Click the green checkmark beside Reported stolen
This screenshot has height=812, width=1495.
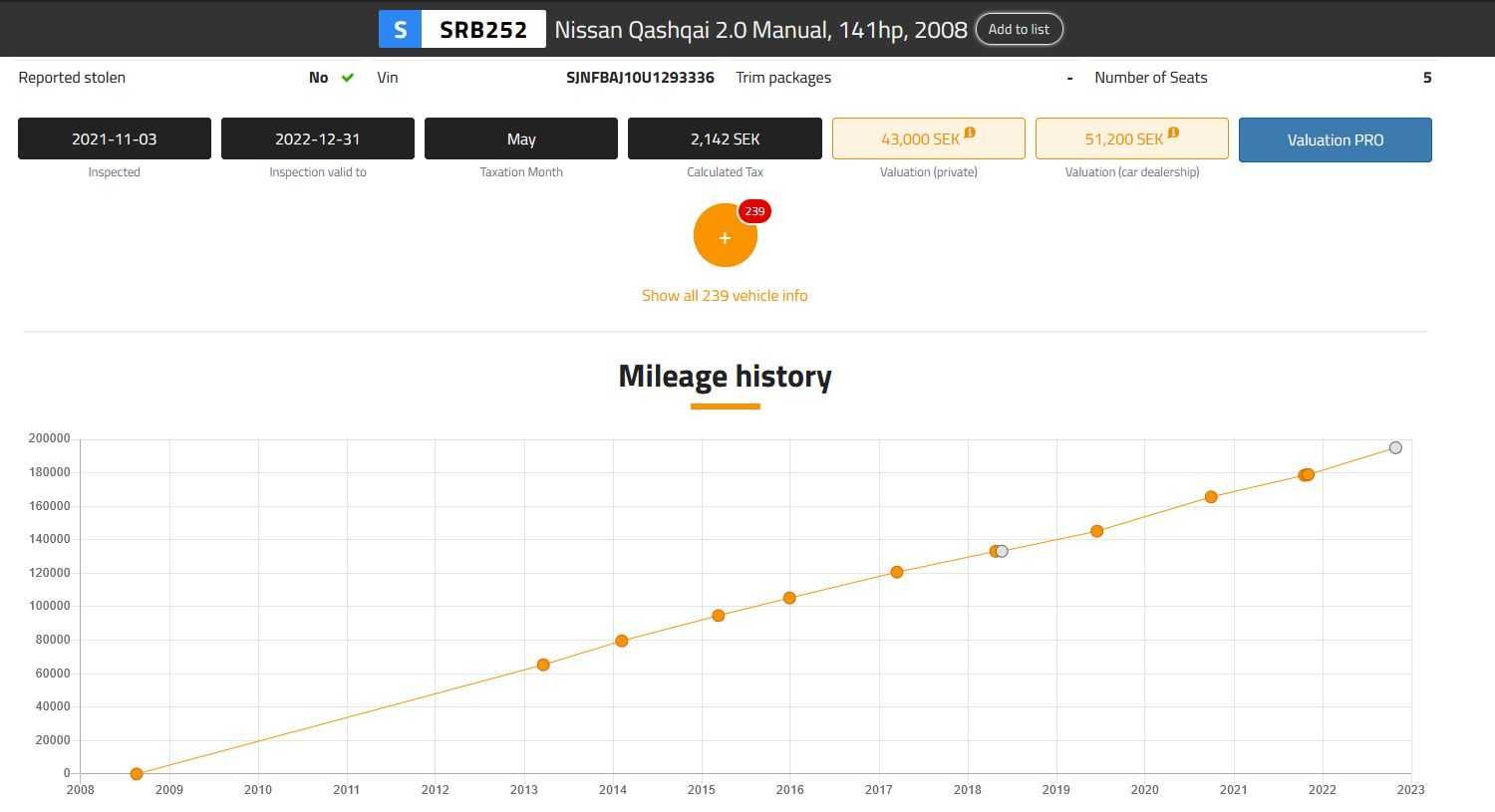coord(347,78)
